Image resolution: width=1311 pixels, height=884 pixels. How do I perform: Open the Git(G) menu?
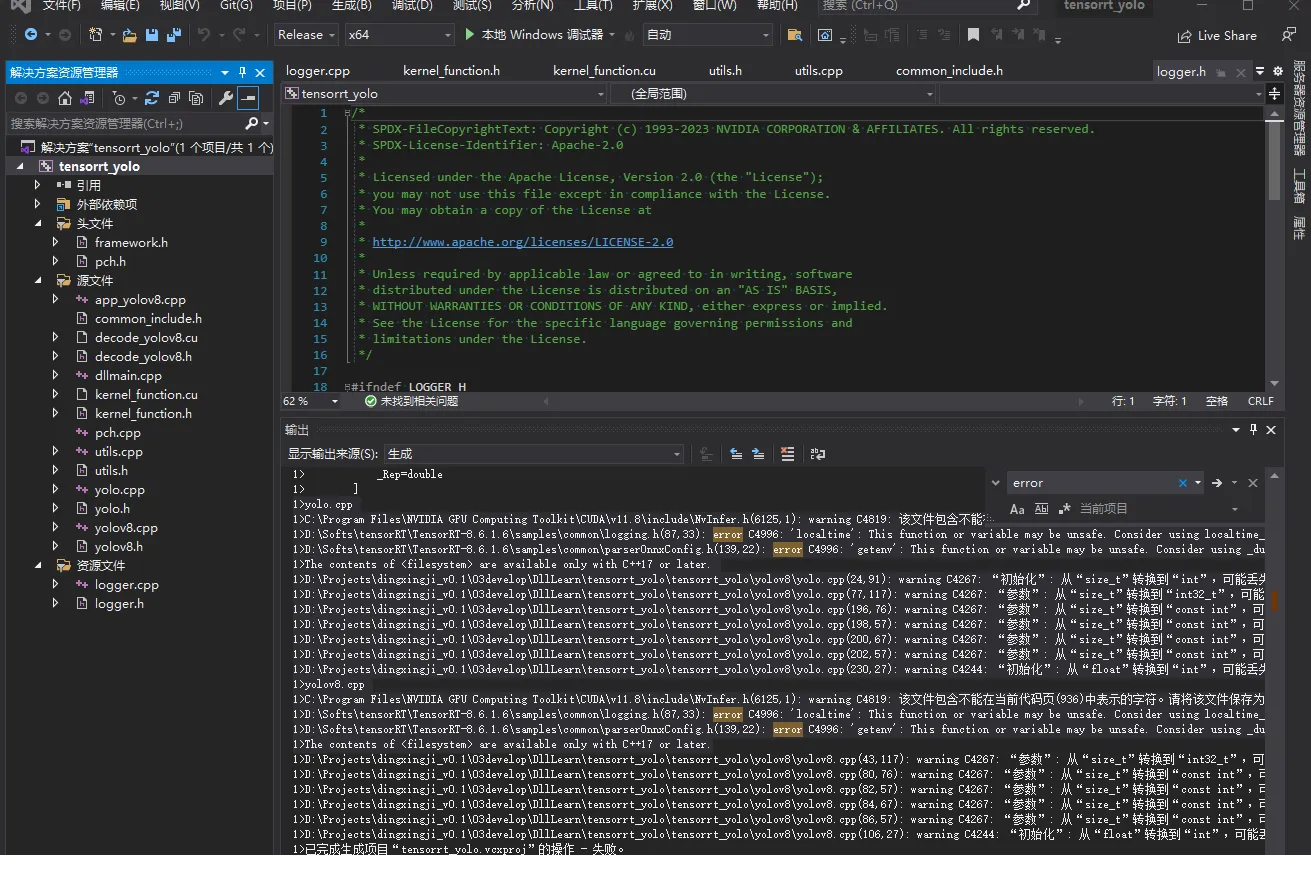point(236,5)
